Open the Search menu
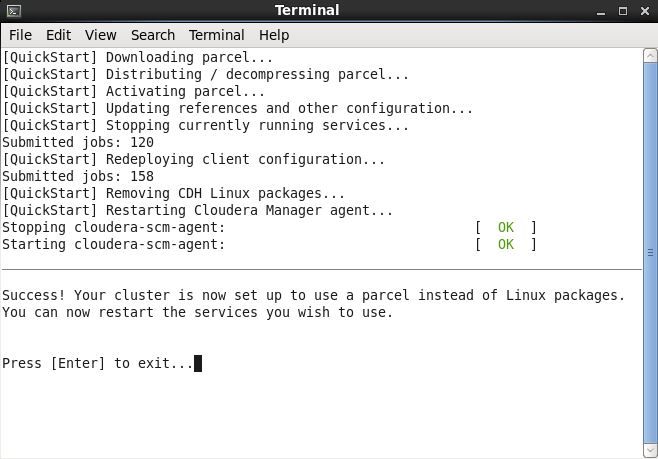The height and width of the screenshot is (459, 658). (153, 35)
